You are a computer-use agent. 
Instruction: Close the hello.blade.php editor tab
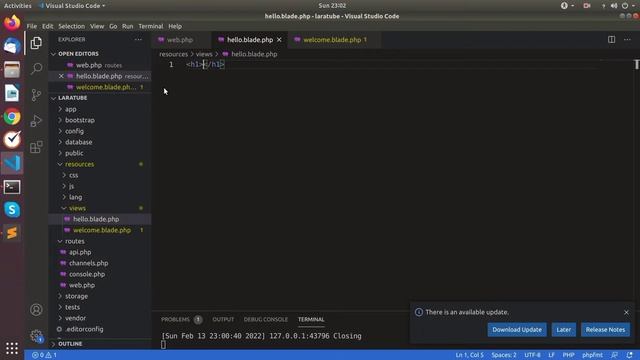click(279, 40)
